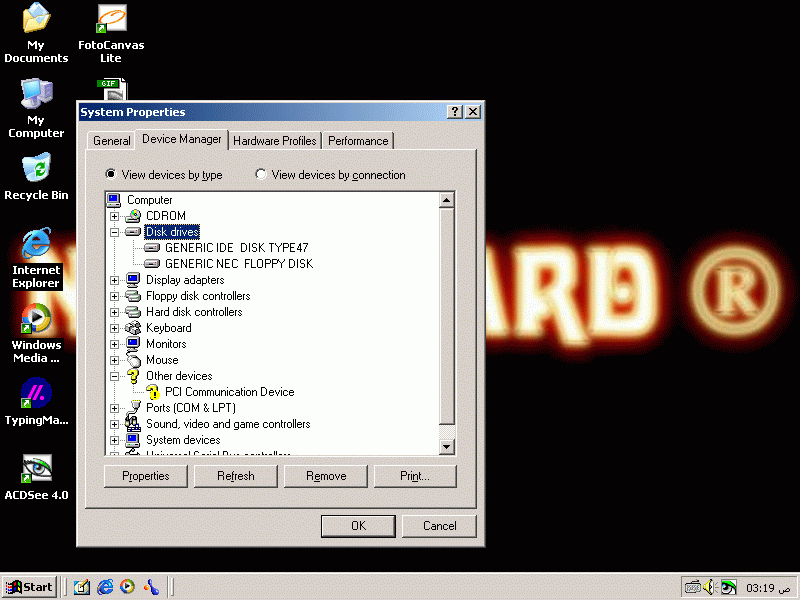Expand the CDROM node
This screenshot has width=800, height=600.
(114, 216)
